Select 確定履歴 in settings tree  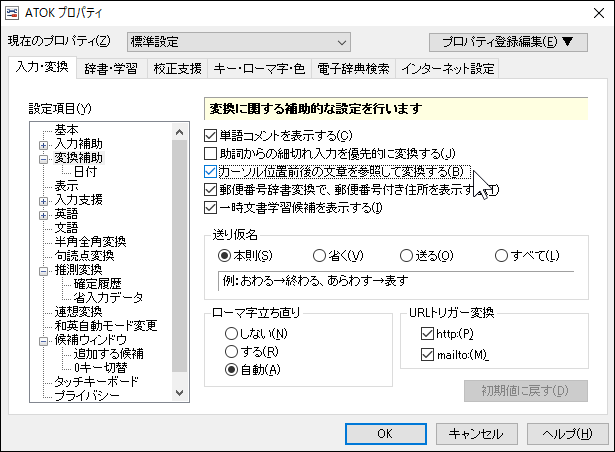coord(97,284)
